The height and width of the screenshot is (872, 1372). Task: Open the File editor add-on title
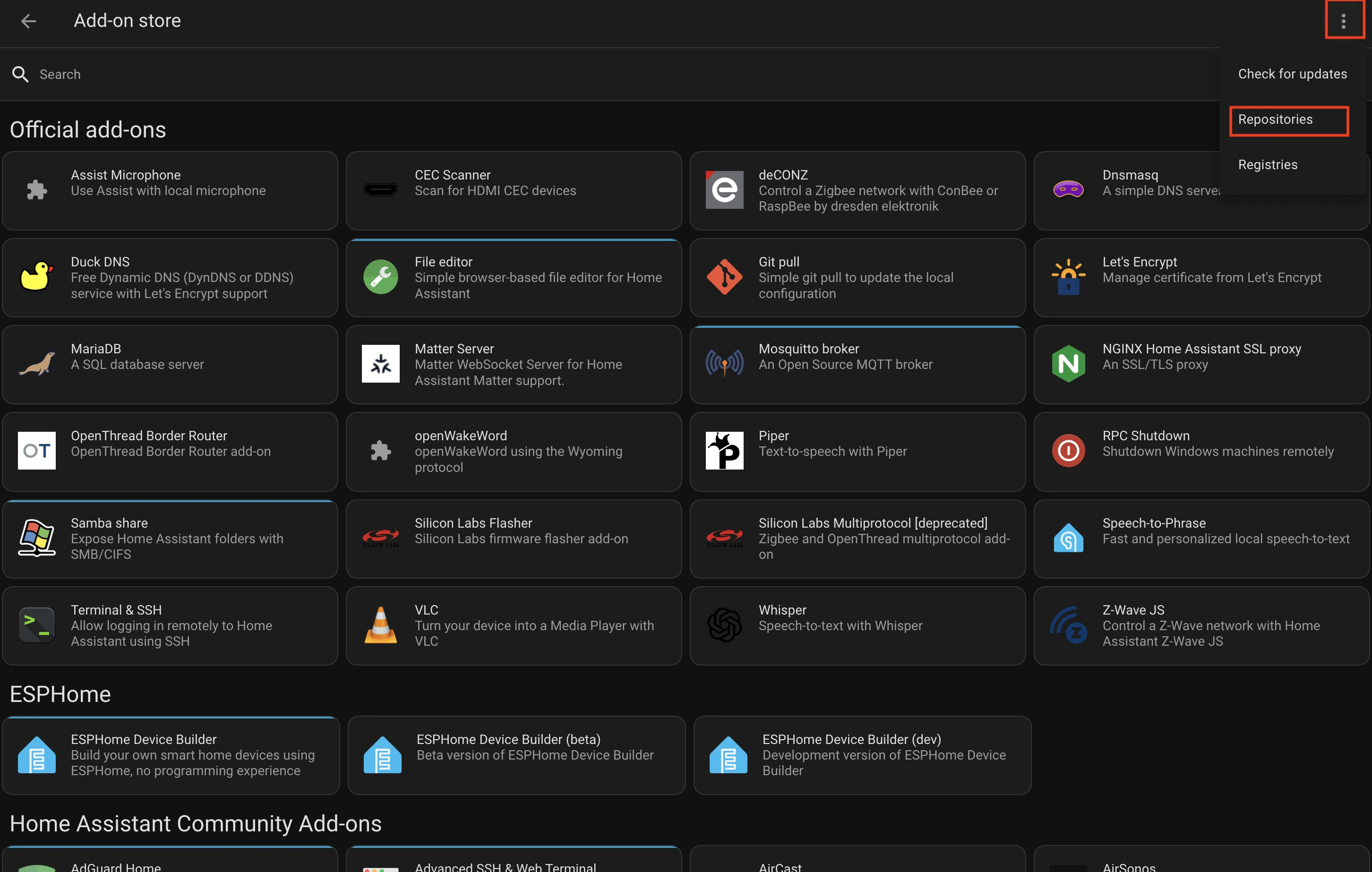pos(443,262)
